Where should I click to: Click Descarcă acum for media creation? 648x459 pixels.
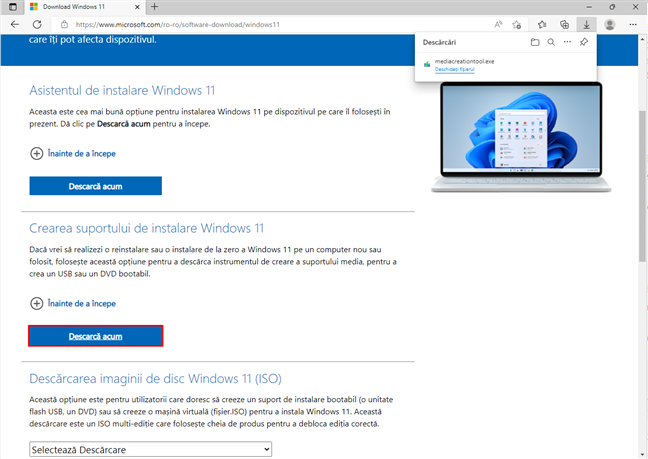click(x=95, y=336)
